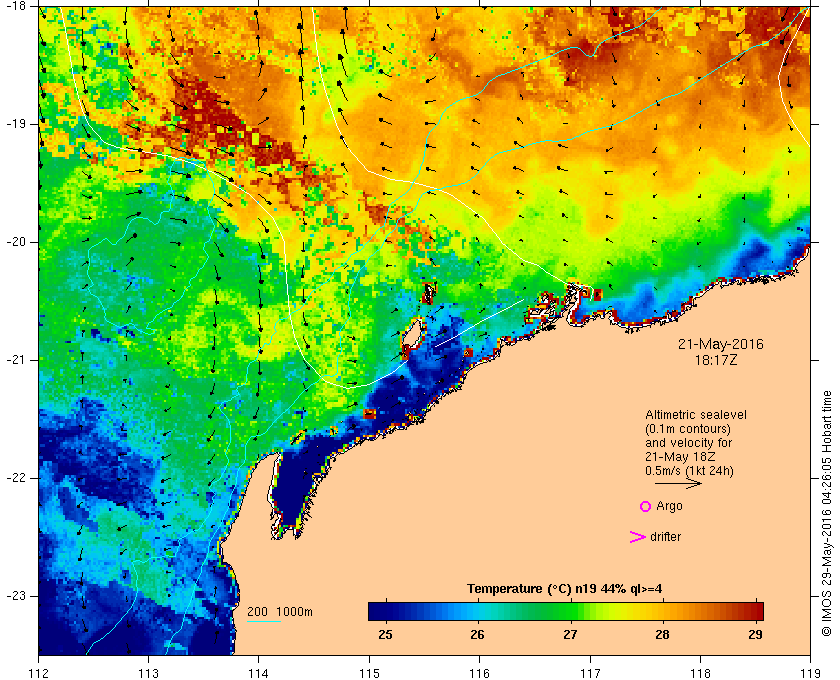Click the magenta Argo circle legend symbol
The height and width of the screenshot is (680, 840).
click(x=646, y=506)
